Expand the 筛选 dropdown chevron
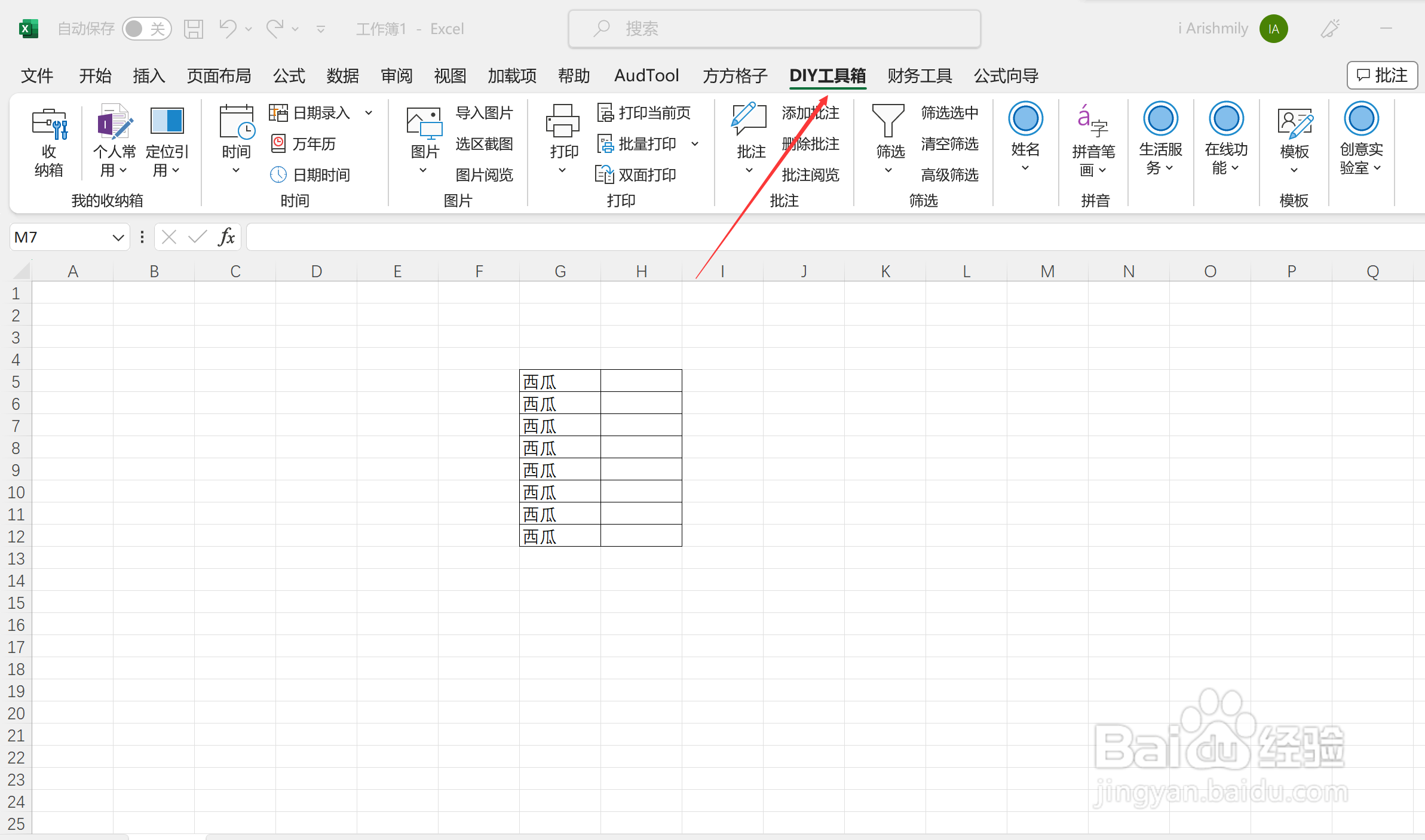This screenshot has width=1425, height=840. [888, 170]
